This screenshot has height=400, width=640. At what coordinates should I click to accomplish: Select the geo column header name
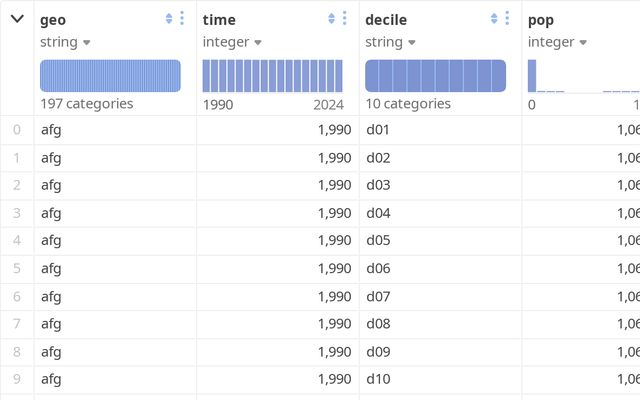coord(52,19)
